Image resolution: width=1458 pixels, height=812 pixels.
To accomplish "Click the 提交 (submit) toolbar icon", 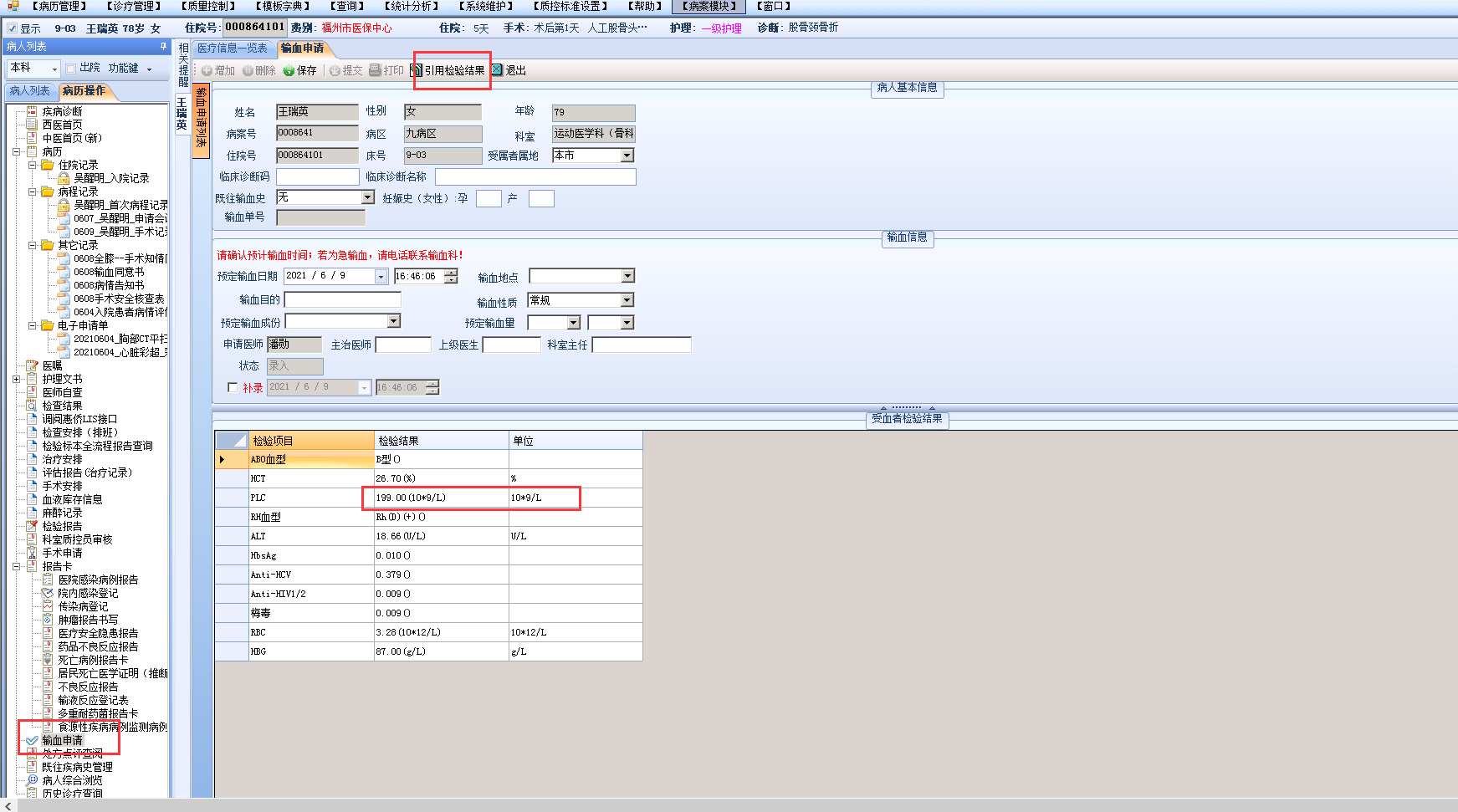I will (x=335, y=70).
